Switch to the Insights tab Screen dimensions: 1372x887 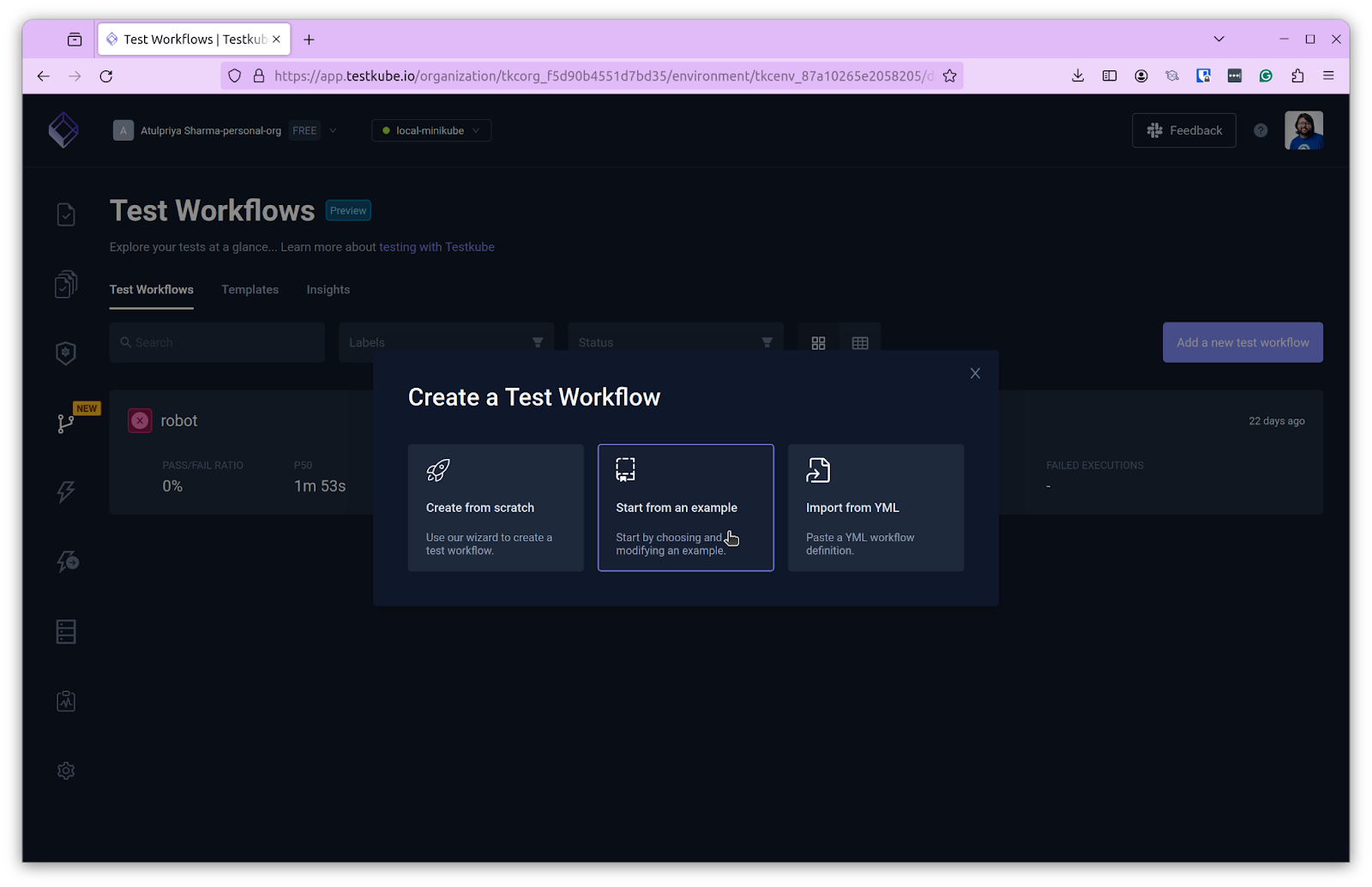click(x=328, y=290)
